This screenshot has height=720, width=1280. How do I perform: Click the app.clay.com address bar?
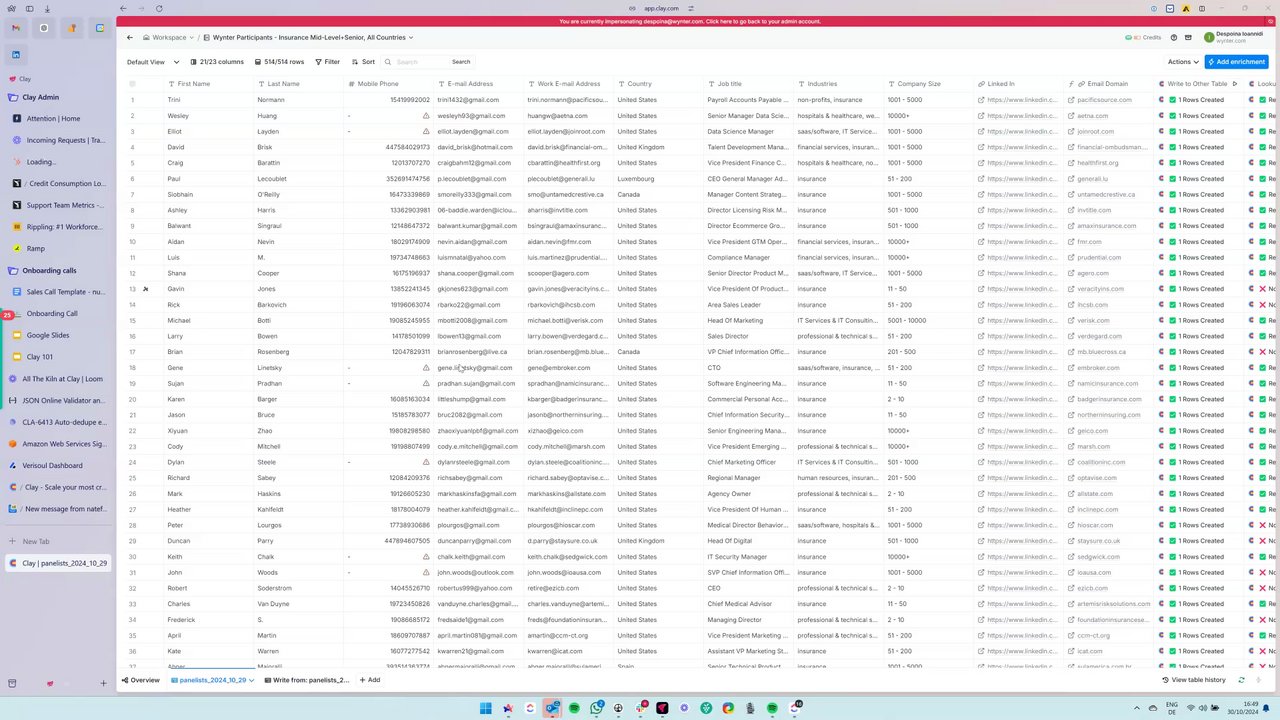pos(661,8)
